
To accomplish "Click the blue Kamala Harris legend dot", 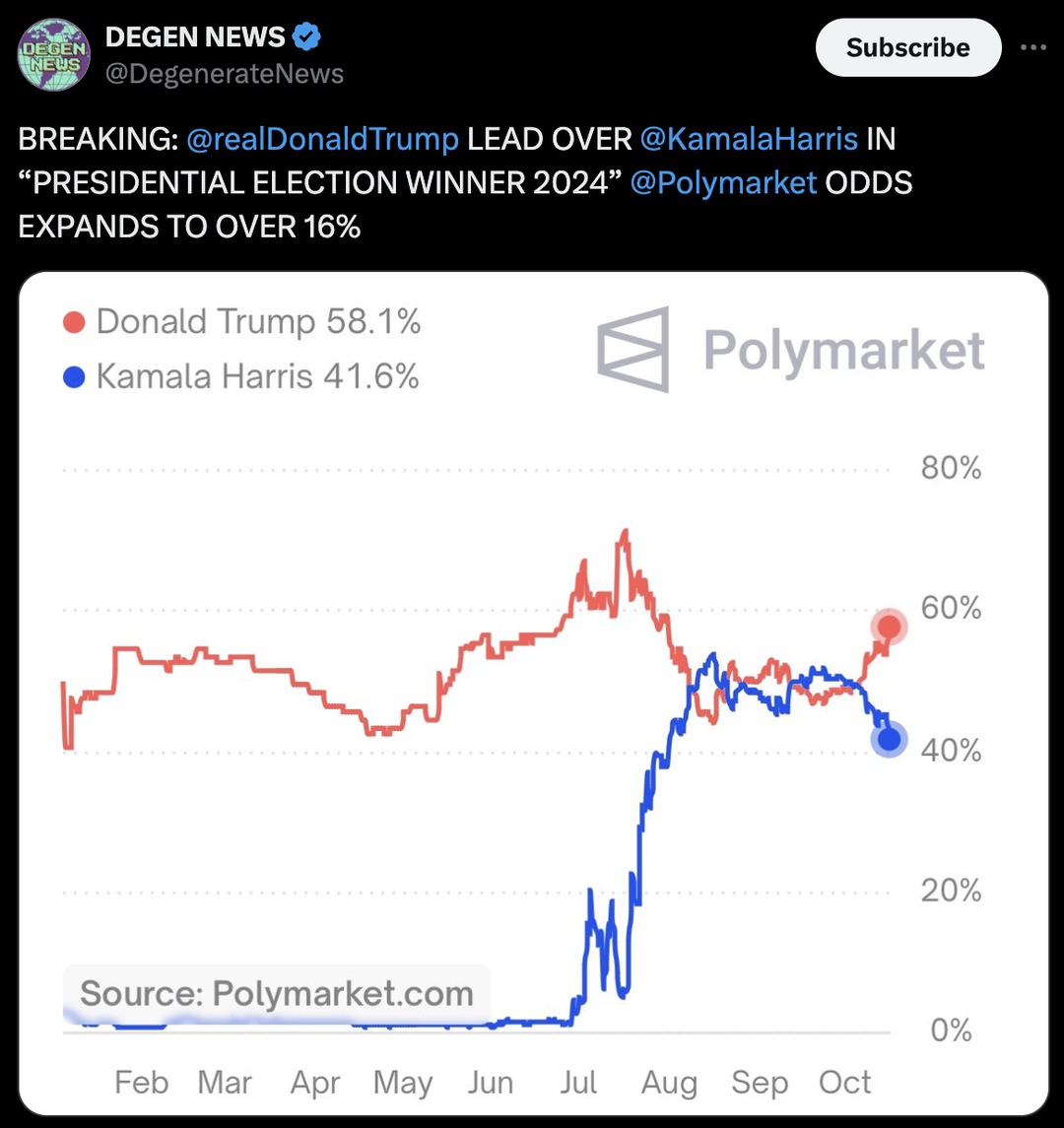I will tap(74, 377).
